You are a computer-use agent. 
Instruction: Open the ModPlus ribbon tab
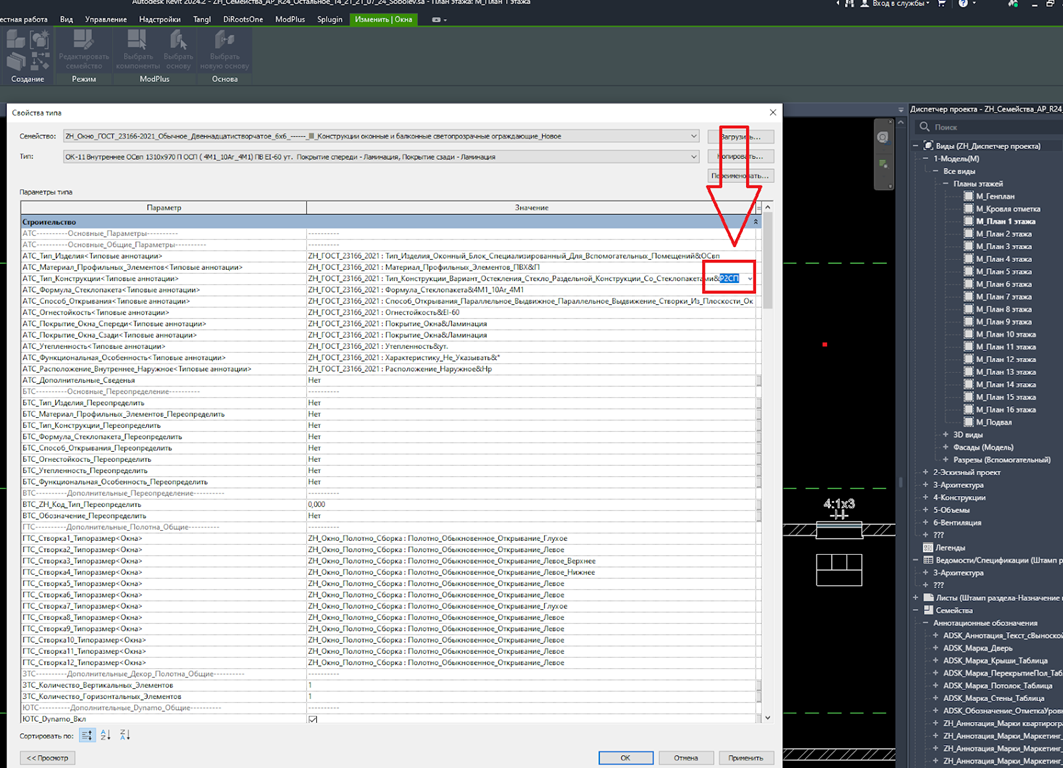point(290,20)
